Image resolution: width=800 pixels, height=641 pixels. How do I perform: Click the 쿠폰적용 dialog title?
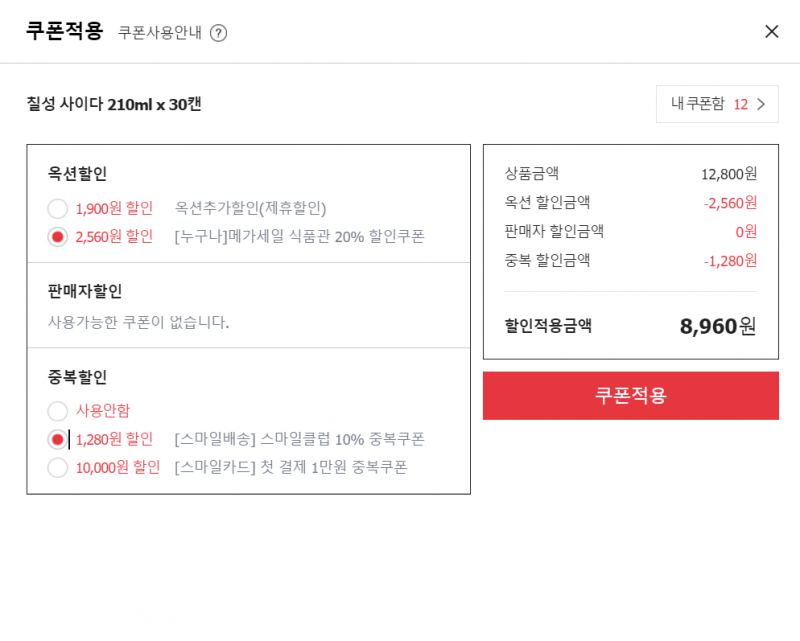point(65,31)
